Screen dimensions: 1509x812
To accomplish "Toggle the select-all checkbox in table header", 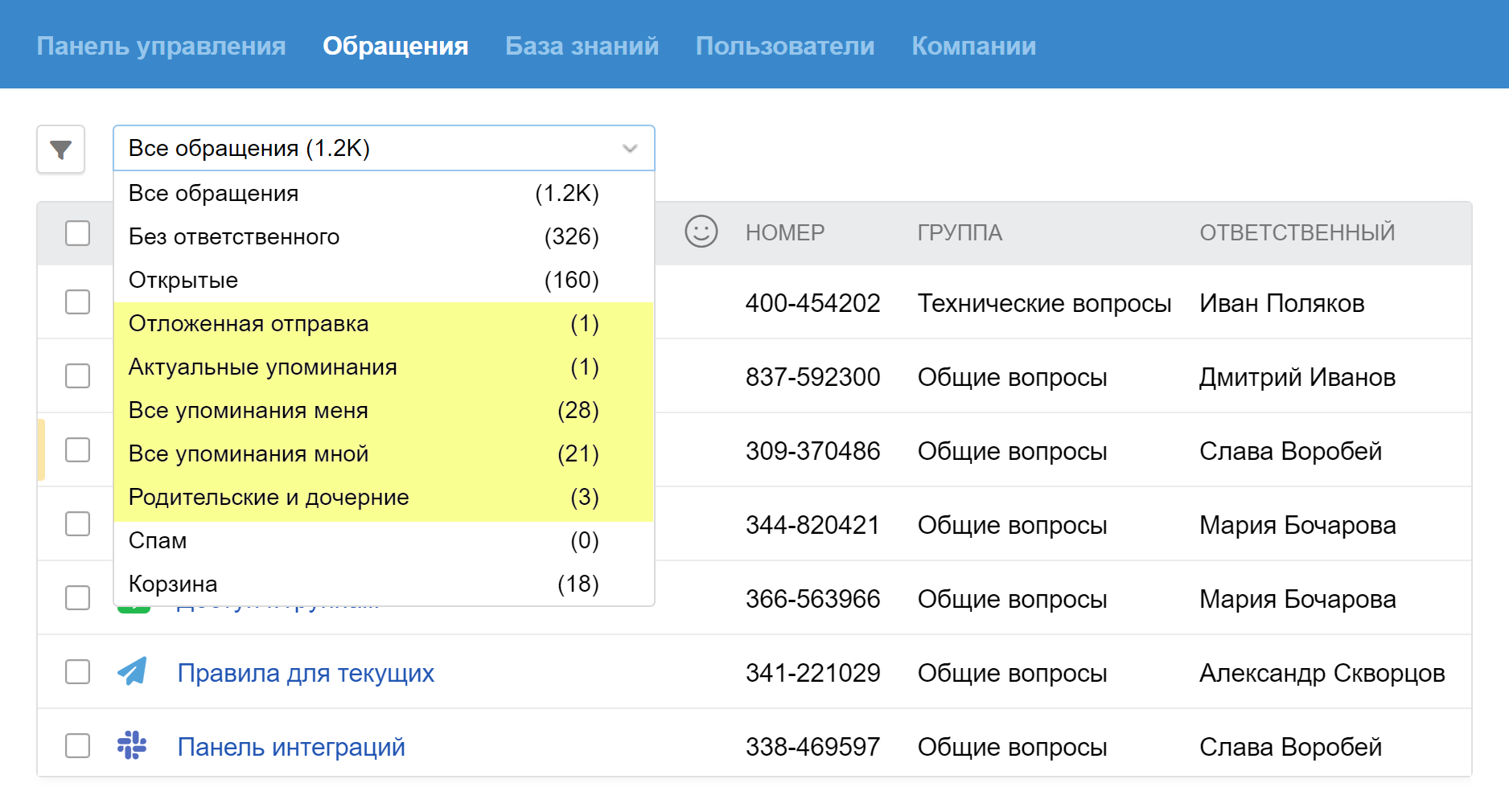I will 77,233.
